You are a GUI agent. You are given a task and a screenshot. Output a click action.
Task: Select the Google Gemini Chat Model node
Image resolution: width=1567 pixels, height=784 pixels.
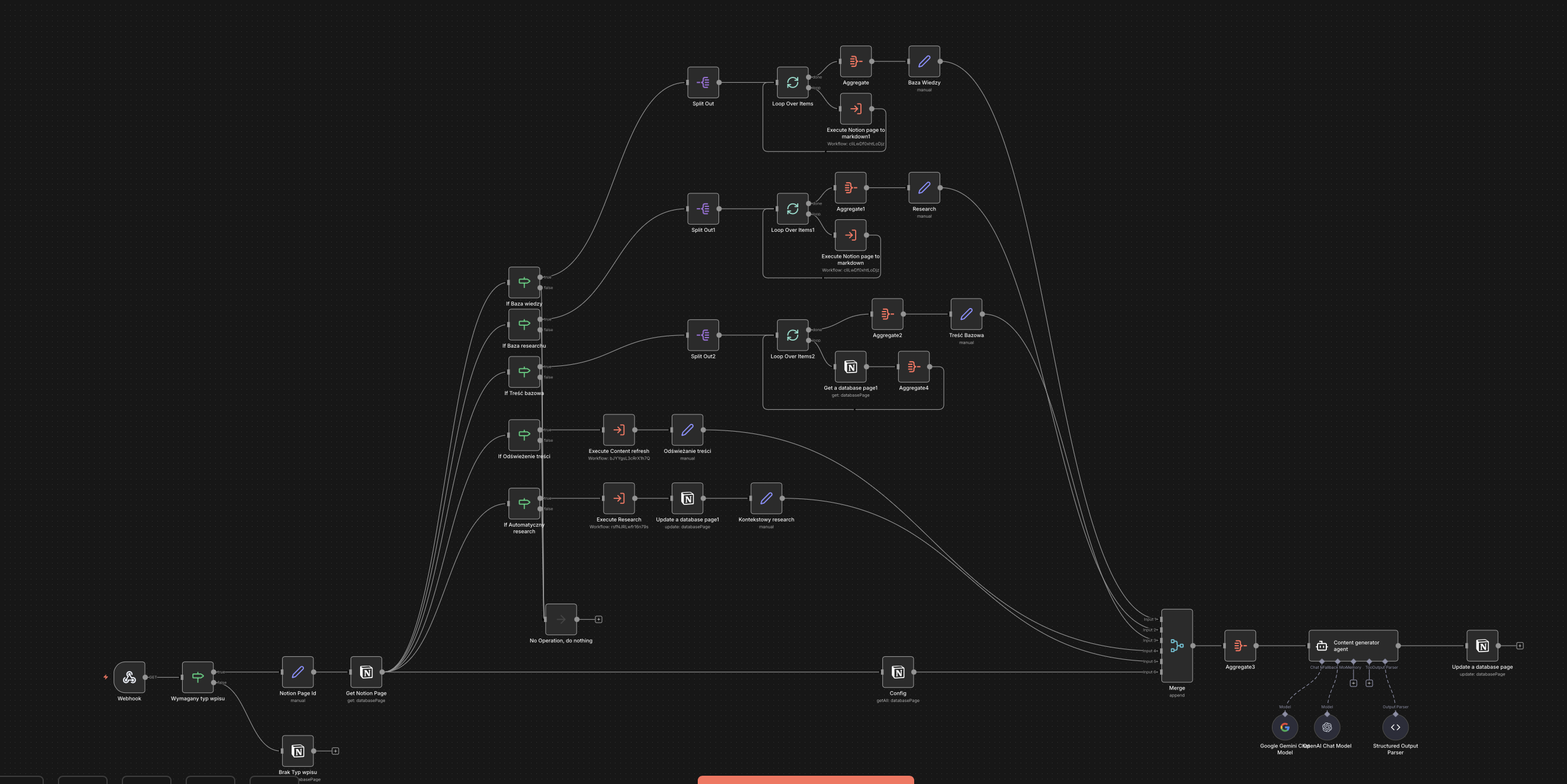(1284, 727)
